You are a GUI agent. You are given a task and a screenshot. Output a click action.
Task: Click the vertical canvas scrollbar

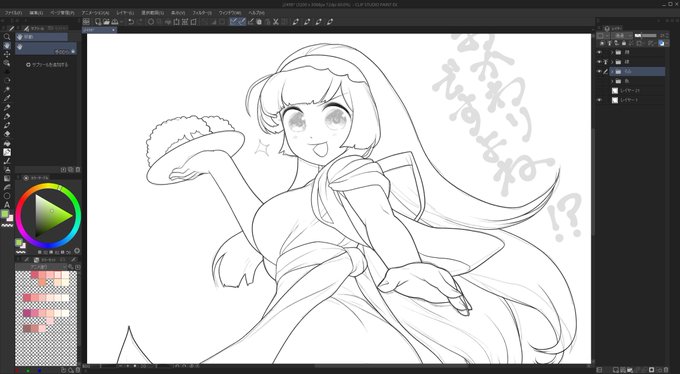click(x=593, y=182)
